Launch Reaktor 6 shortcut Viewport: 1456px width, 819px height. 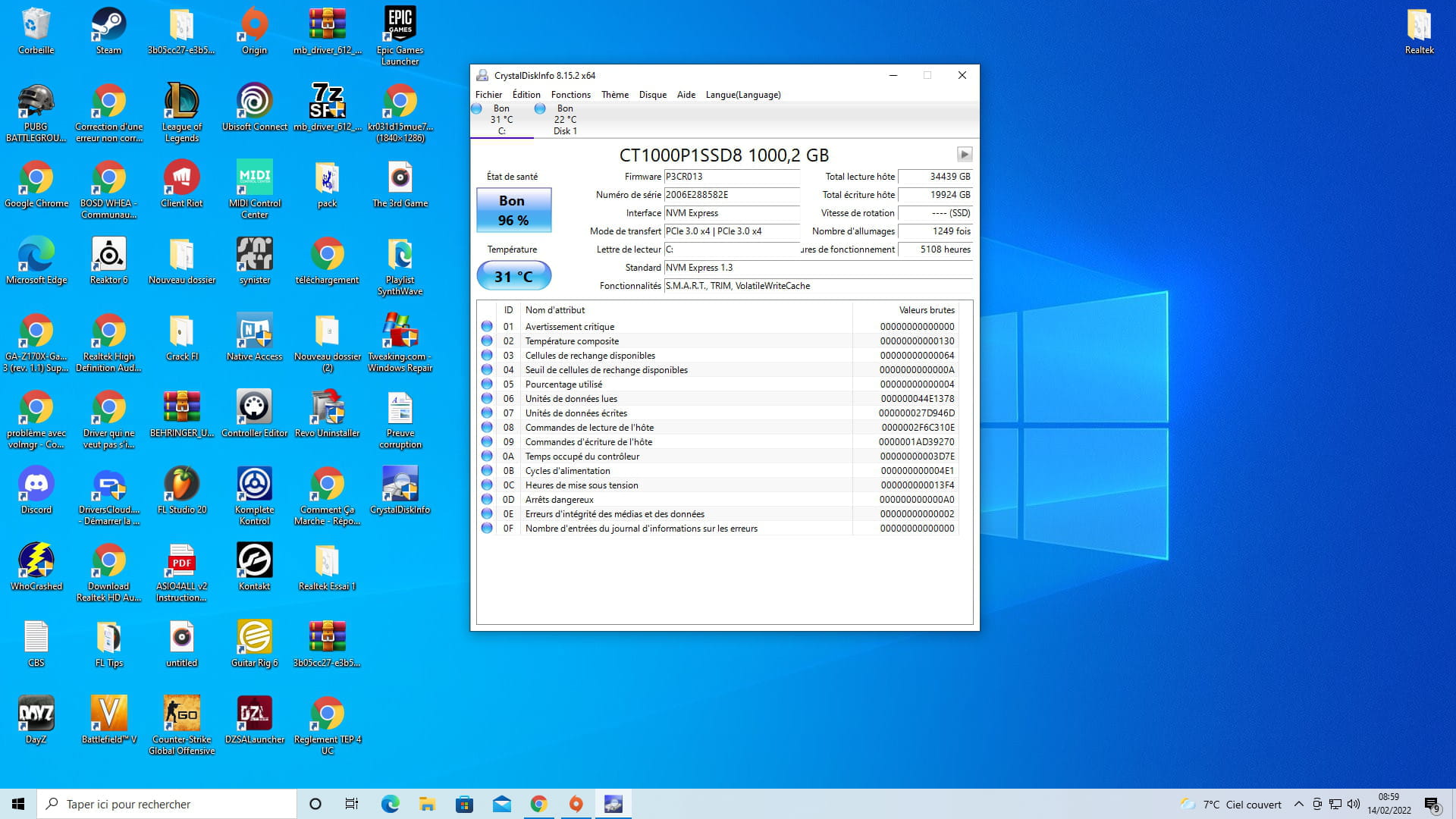click(x=108, y=261)
